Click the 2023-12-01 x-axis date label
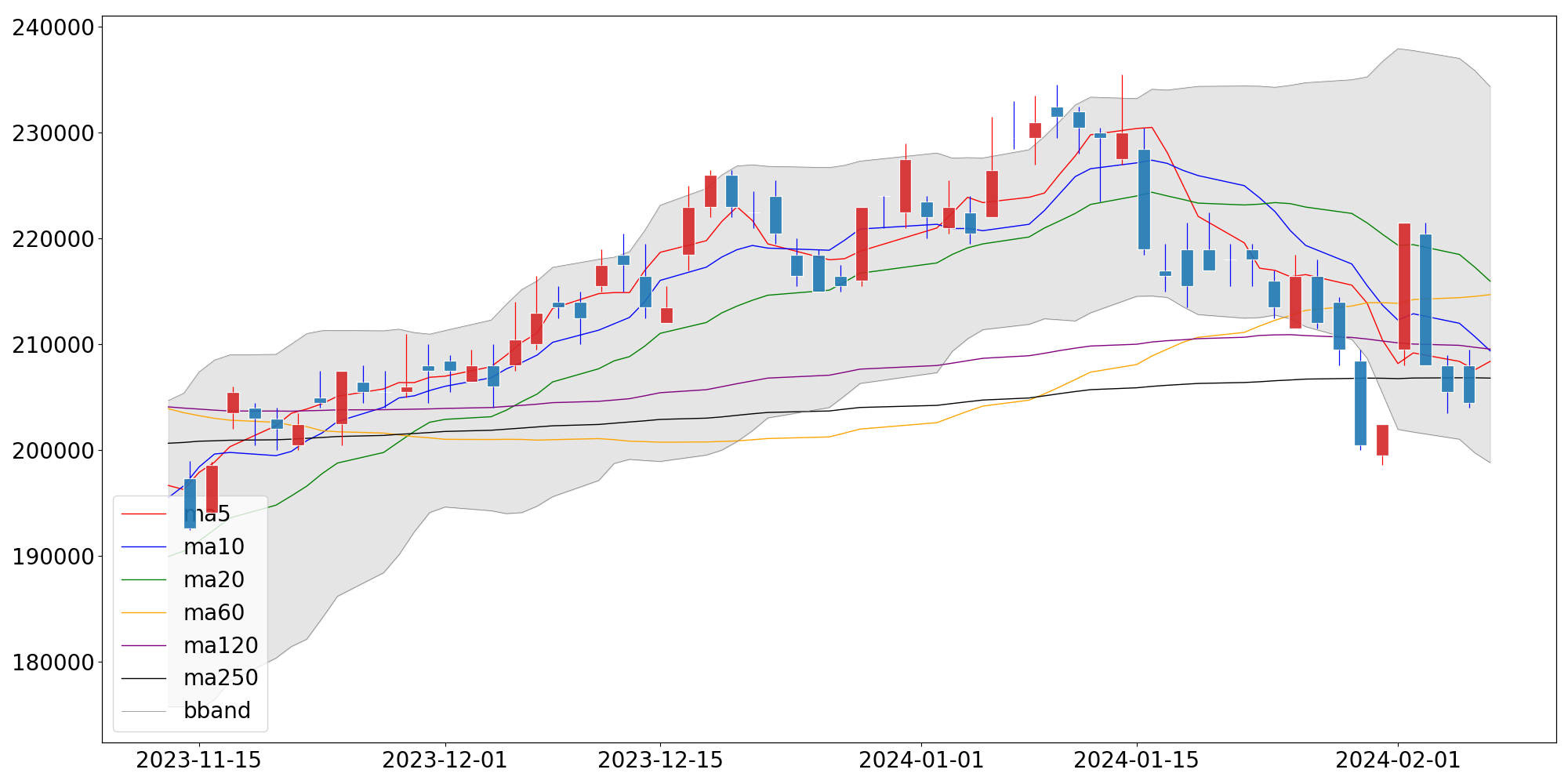The width and height of the screenshot is (1568, 784). (x=445, y=760)
